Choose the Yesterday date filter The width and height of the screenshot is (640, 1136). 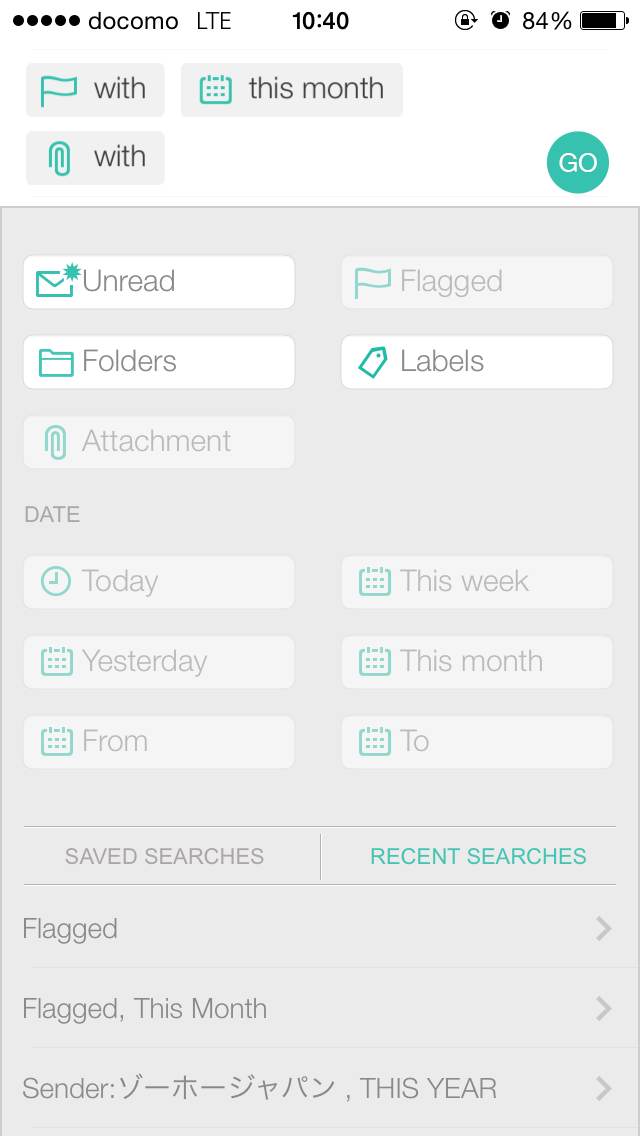[159, 662]
